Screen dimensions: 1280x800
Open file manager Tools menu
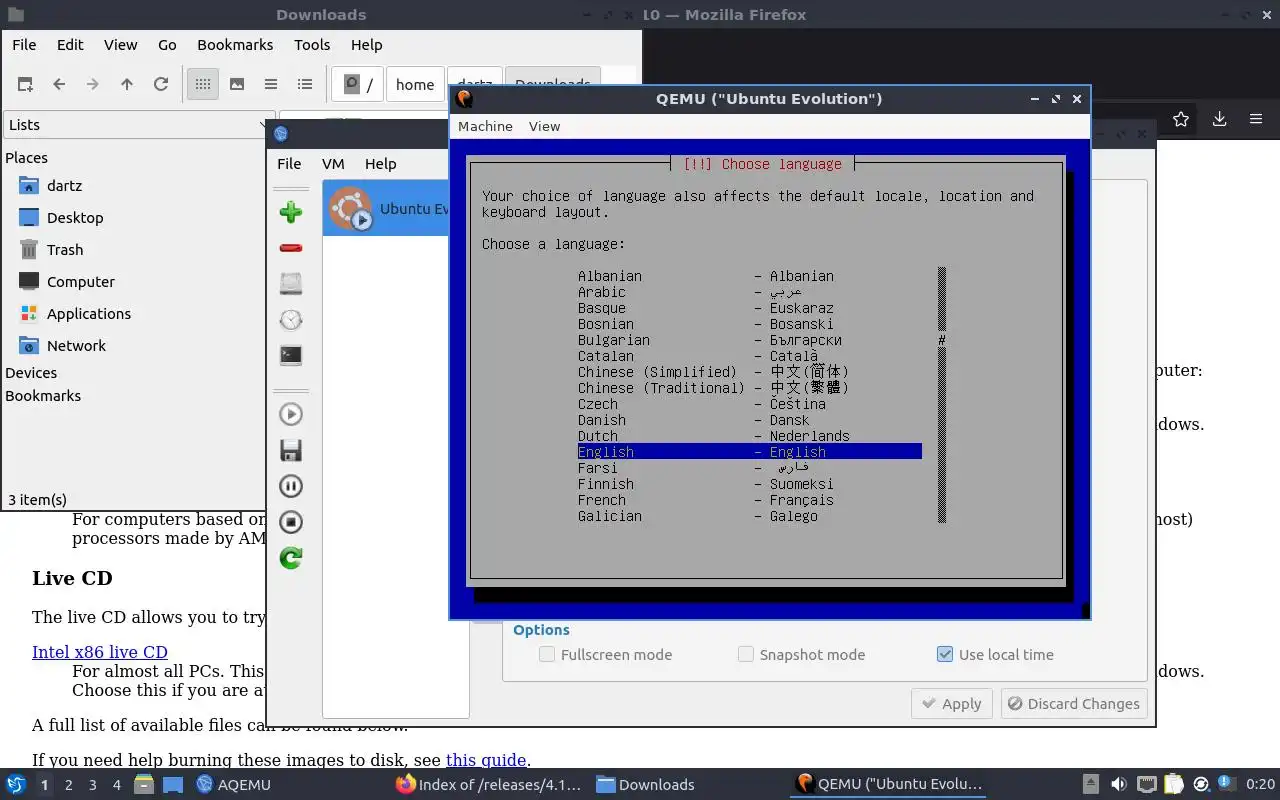[312, 45]
